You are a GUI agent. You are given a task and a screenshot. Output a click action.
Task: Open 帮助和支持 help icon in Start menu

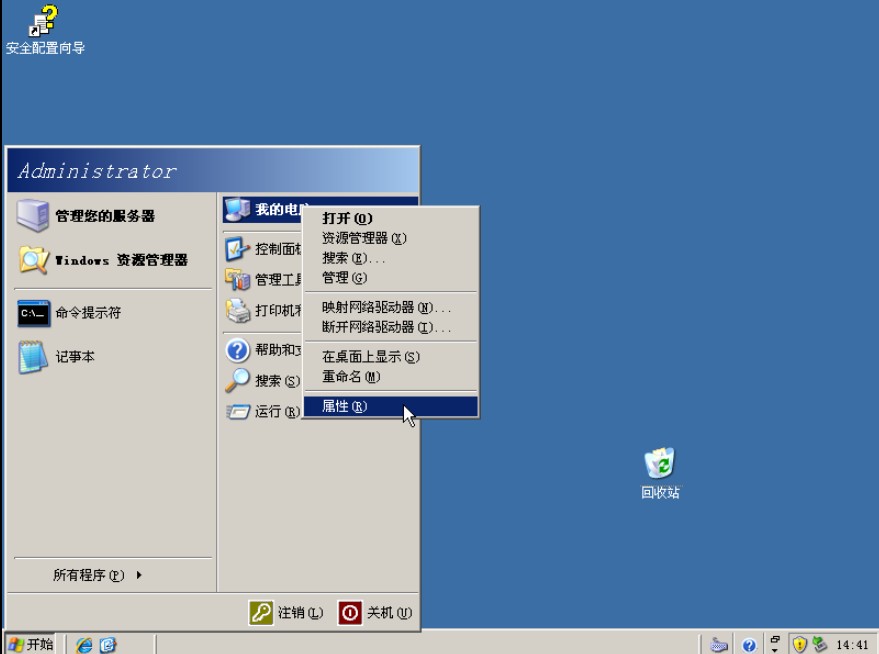[x=237, y=350]
